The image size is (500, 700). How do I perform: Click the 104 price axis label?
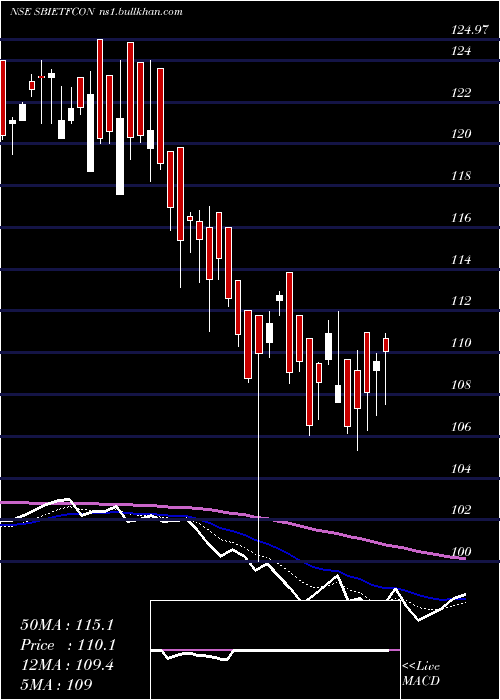click(x=461, y=469)
